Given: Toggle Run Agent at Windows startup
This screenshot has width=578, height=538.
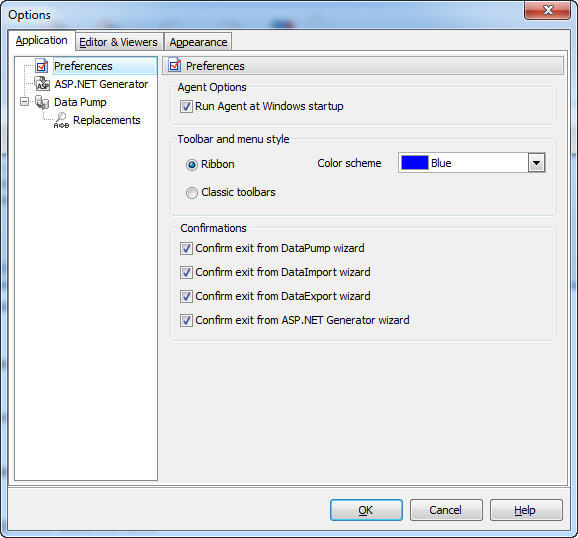Looking at the screenshot, I should 186,107.
